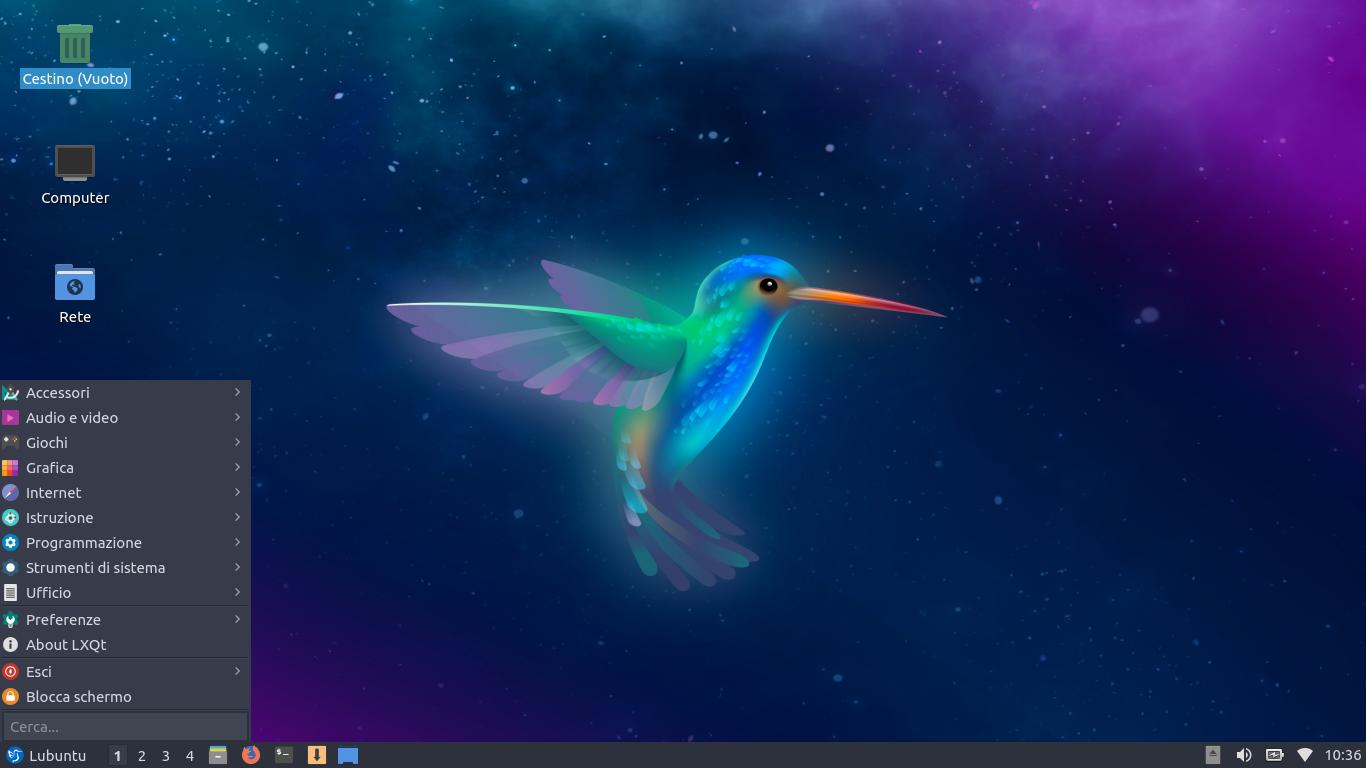Expand the Accessori submenu
1366x768 pixels.
point(57,392)
